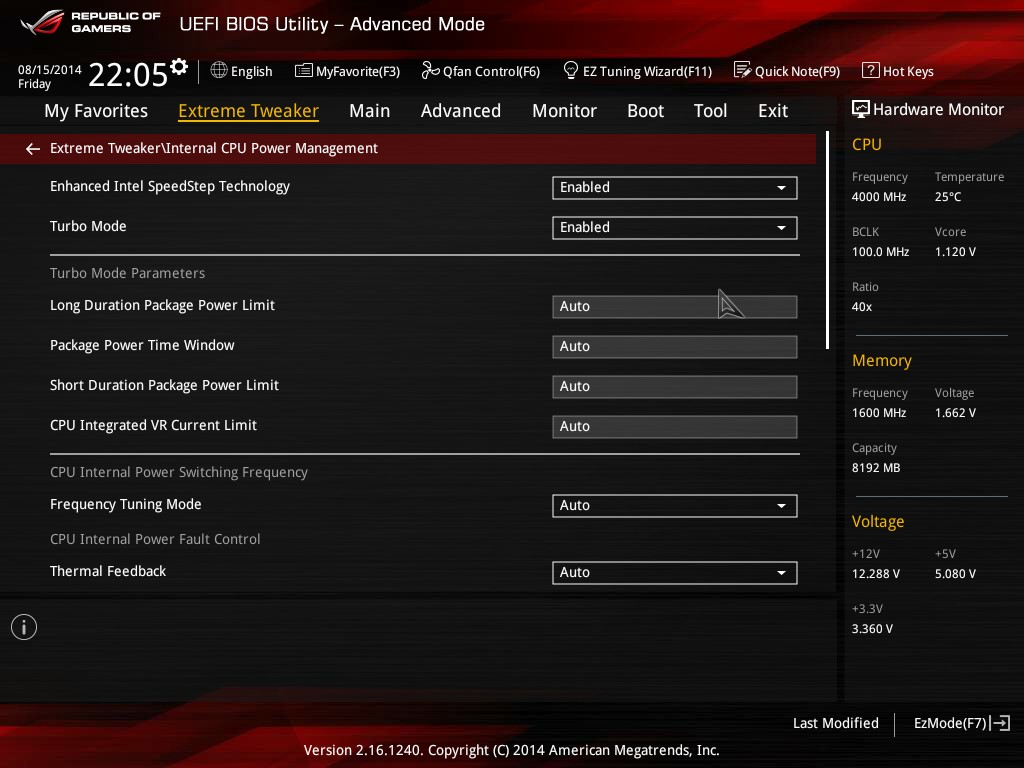Switch to EzMode(F7)
1024x768 pixels.
(961, 723)
